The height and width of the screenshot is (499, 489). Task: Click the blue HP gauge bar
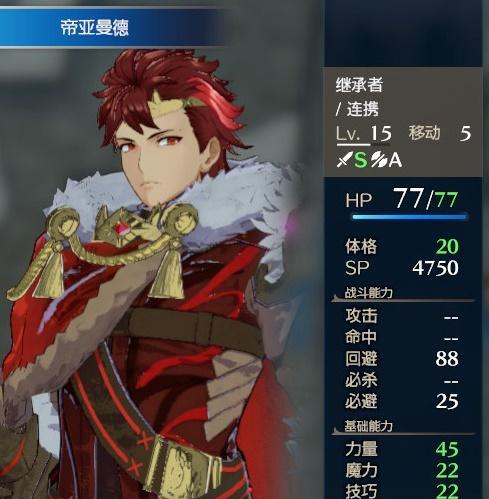[x=410, y=217]
